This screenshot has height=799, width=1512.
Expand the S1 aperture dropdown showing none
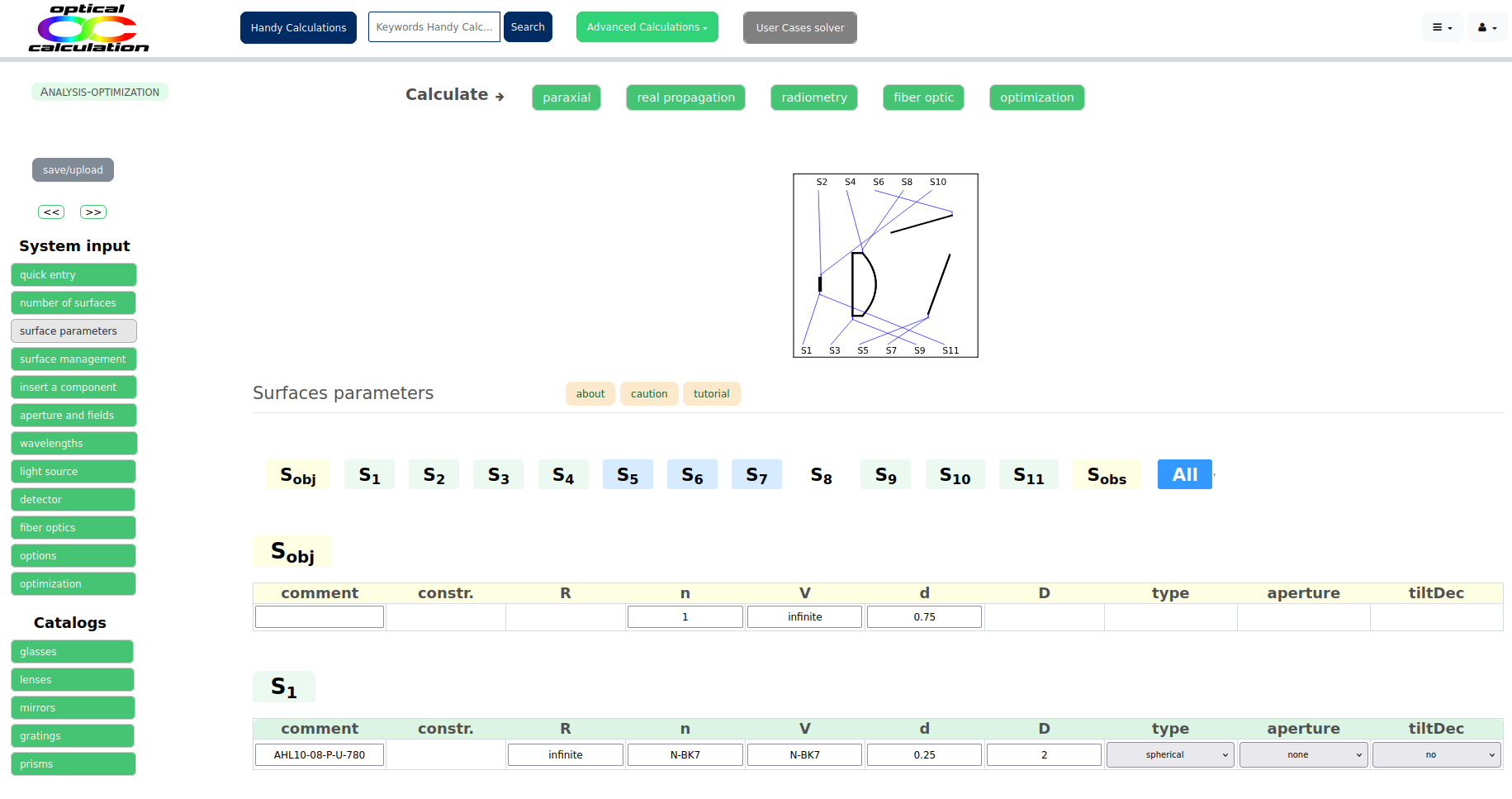(1303, 754)
